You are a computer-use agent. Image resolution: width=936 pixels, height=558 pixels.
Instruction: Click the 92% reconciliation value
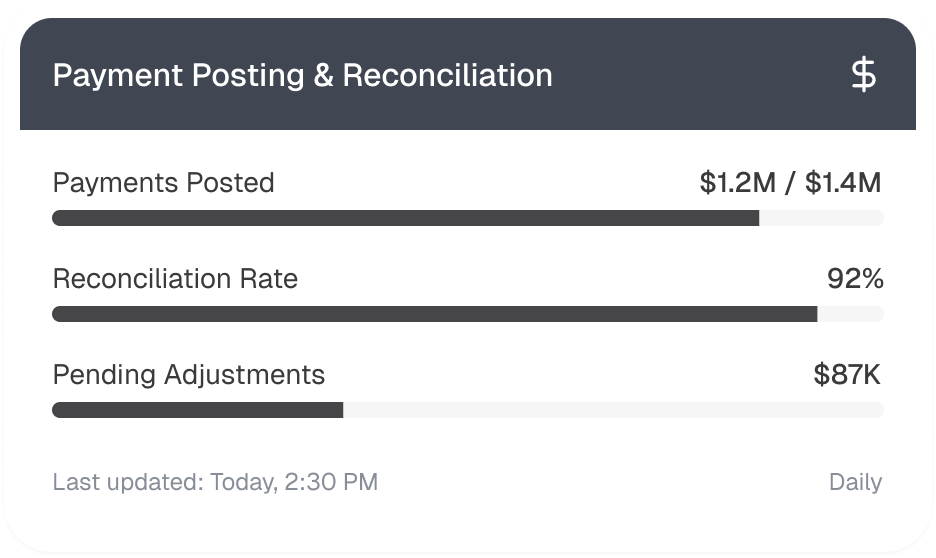point(855,279)
